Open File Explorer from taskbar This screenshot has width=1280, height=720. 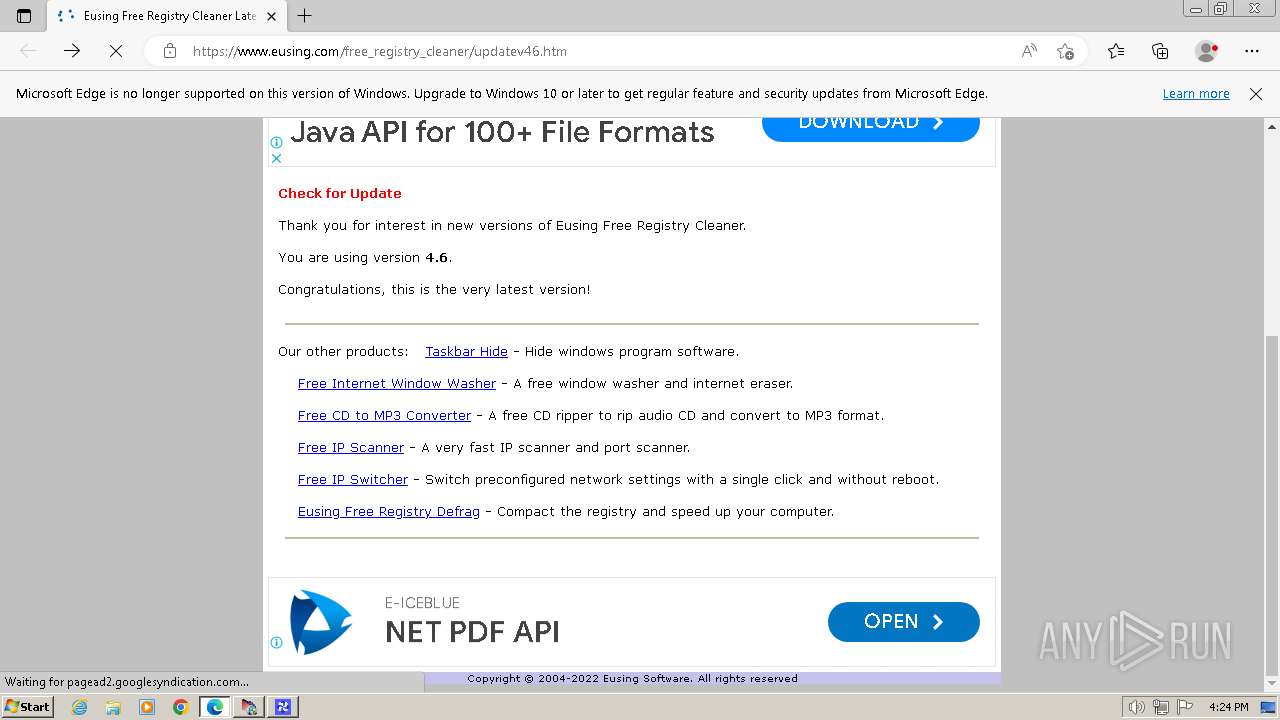[x=113, y=707]
